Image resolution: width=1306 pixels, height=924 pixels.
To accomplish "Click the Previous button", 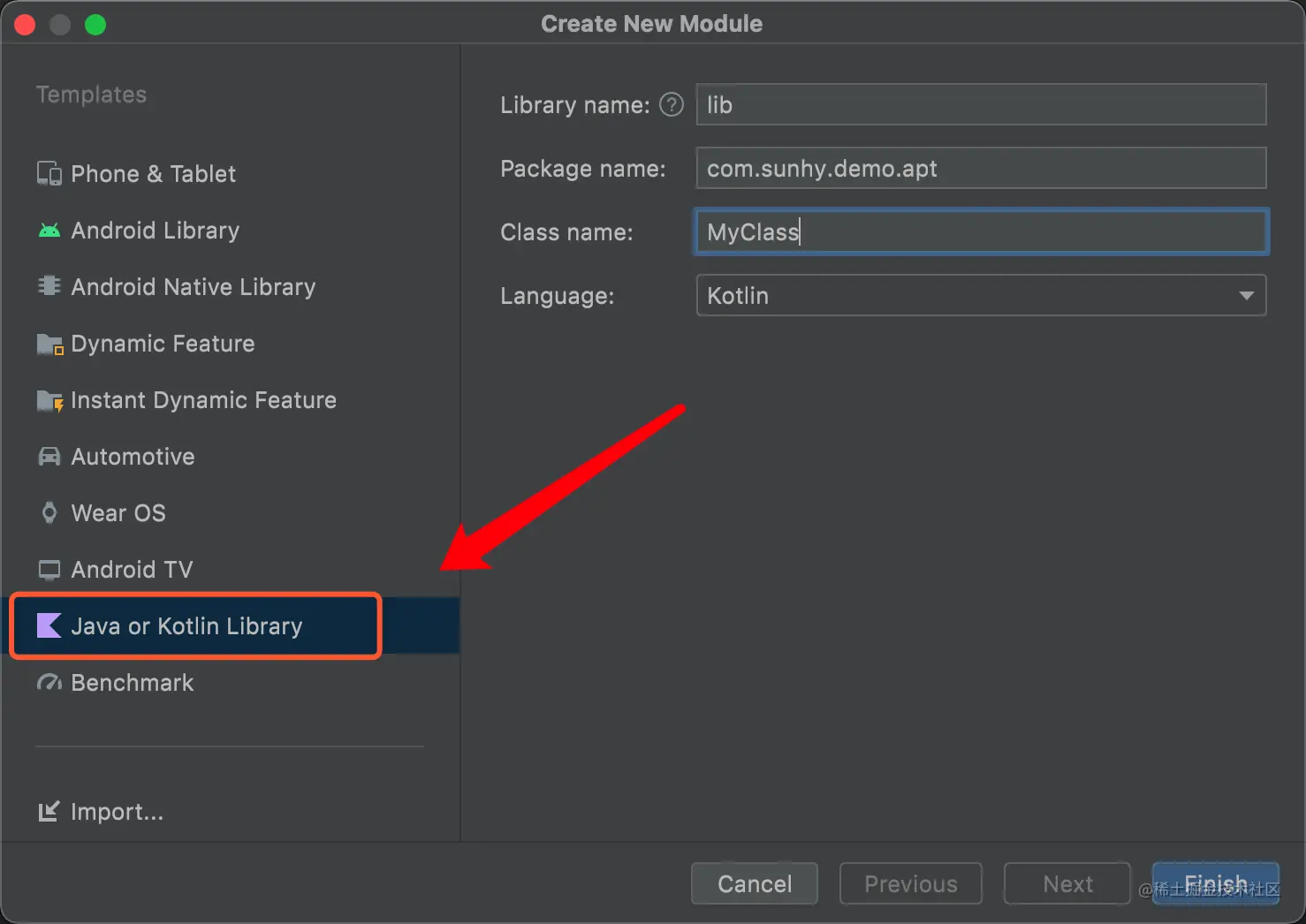I will (911, 883).
